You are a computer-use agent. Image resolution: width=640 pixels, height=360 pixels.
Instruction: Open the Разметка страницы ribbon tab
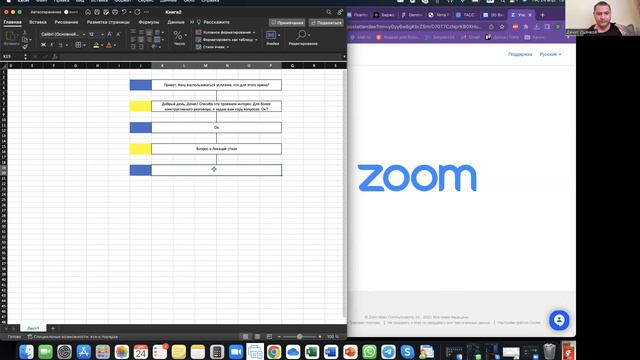[108, 22]
